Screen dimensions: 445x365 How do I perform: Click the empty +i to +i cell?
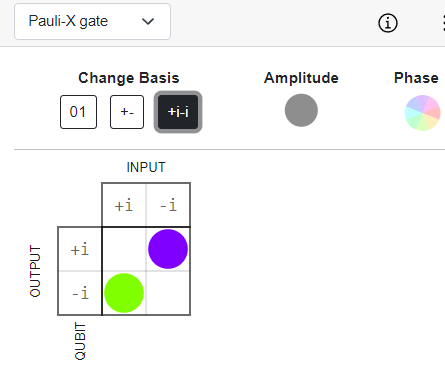(x=124, y=249)
